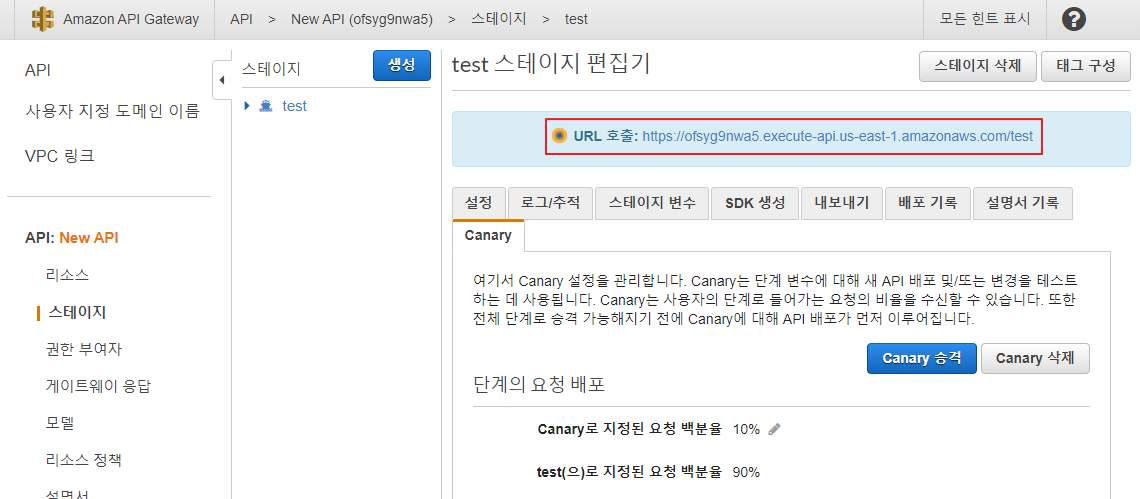
Task: Open 모델 in sidebar
Action: point(60,423)
